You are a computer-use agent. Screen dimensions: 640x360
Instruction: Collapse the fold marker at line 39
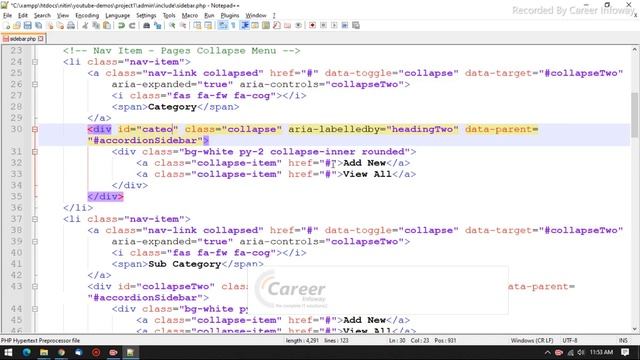(x=35, y=242)
